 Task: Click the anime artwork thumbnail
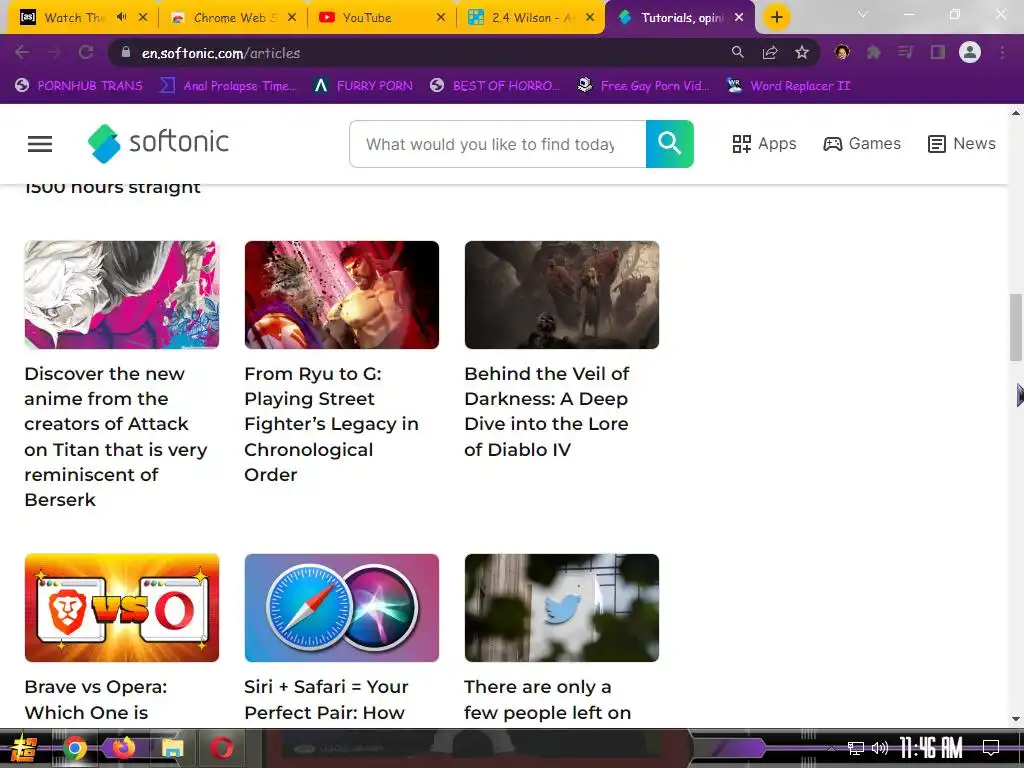pyautogui.click(x=121, y=295)
